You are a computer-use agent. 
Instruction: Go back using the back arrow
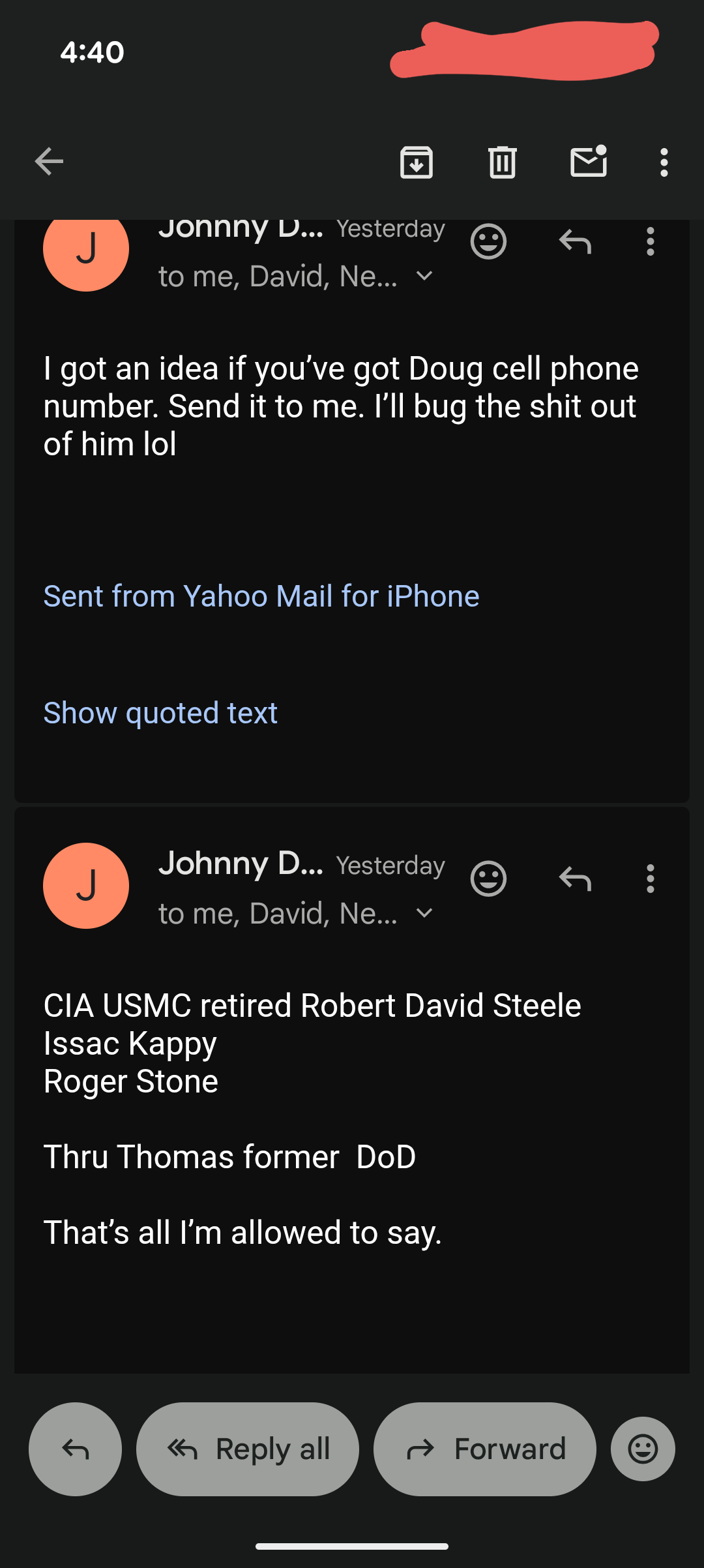coord(49,162)
